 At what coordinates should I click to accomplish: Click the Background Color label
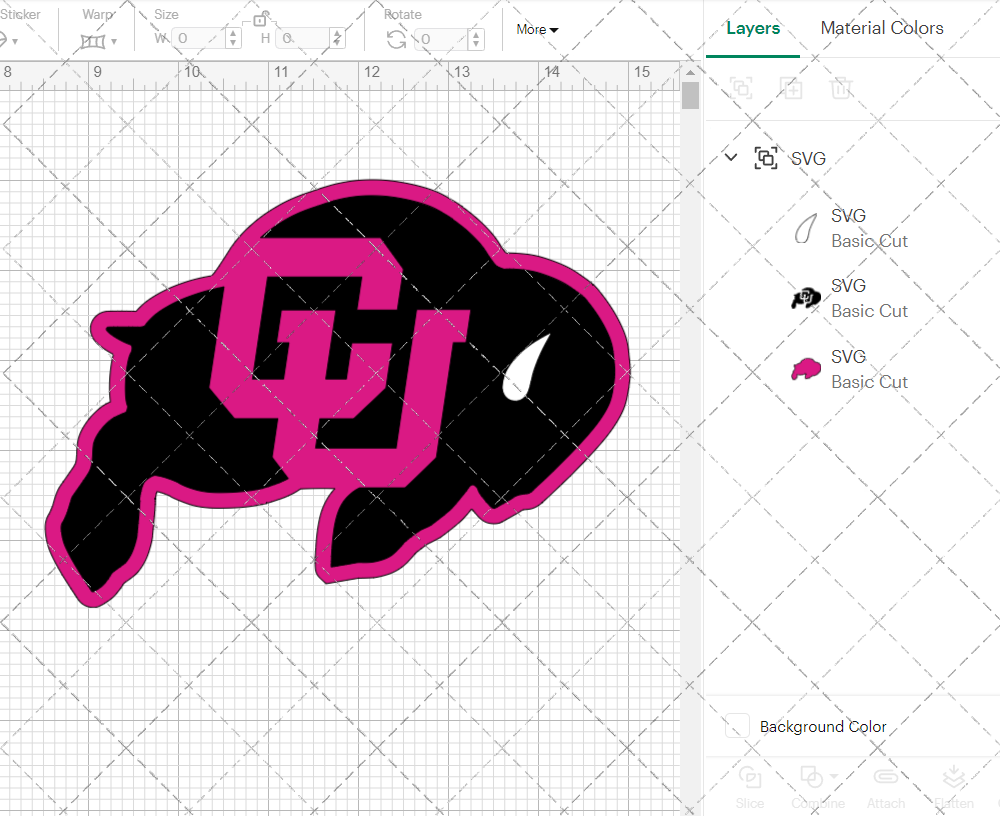823,727
